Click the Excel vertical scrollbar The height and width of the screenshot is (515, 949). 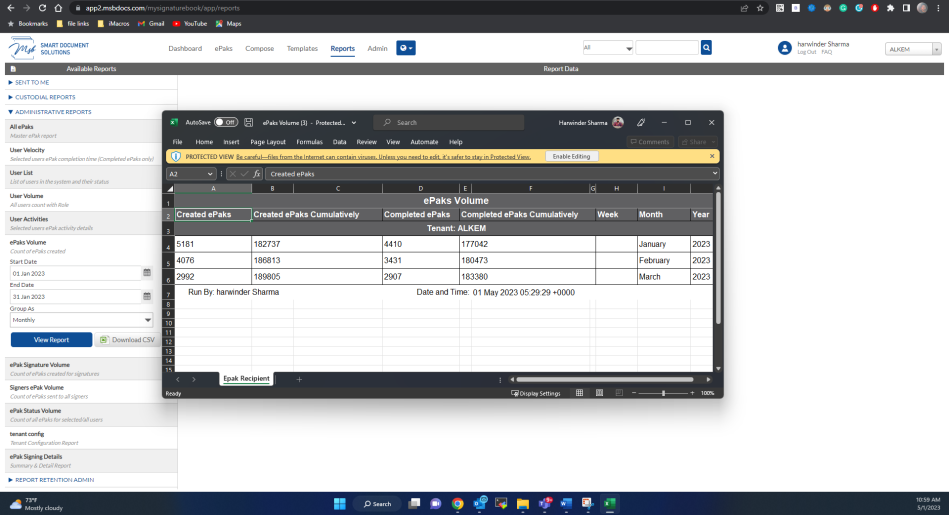click(x=718, y=258)
